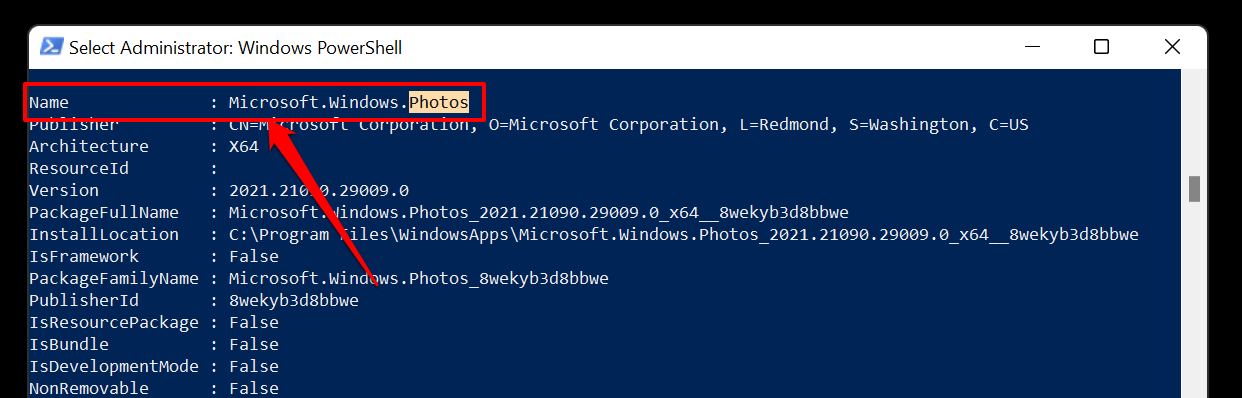Click the PublisherId value 8wekyb3d8bbwe
This screenshot has height=398, width=1242.
294,300
